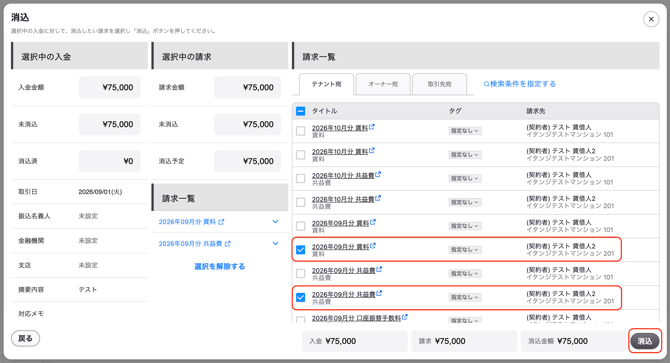Open external link icon for 2026年09月分 共益費, room 101
The height and width of the screenshot is (363, 670).
tap(379, 270)
